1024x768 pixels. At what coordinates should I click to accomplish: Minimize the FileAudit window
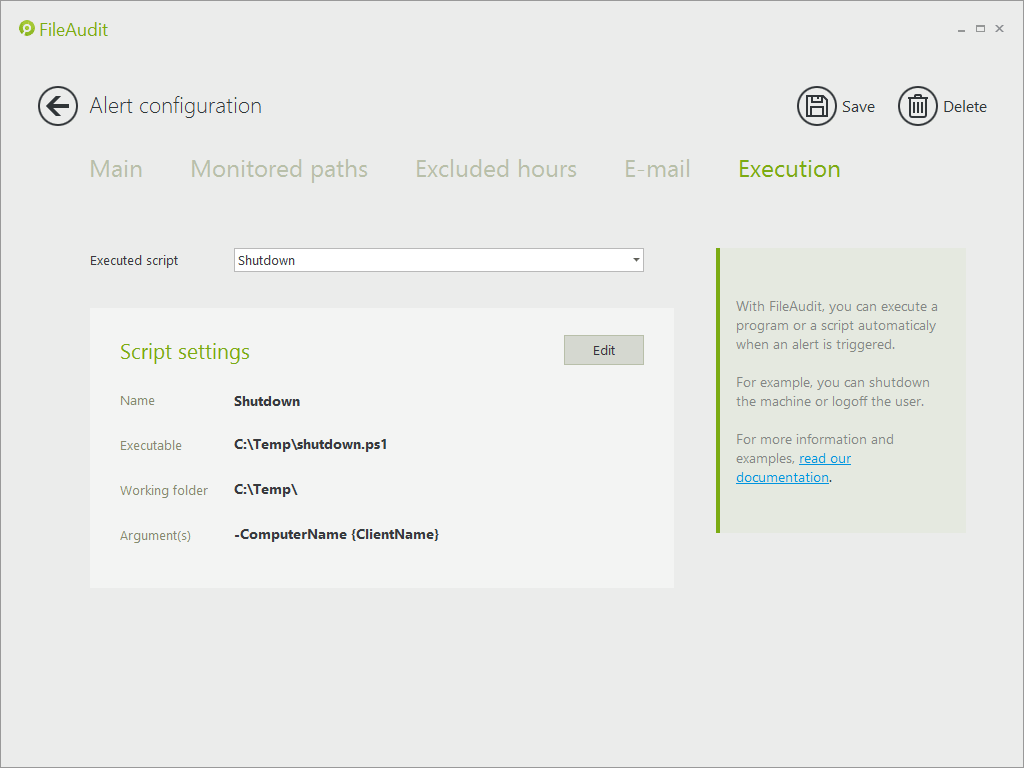coord(962,29)
